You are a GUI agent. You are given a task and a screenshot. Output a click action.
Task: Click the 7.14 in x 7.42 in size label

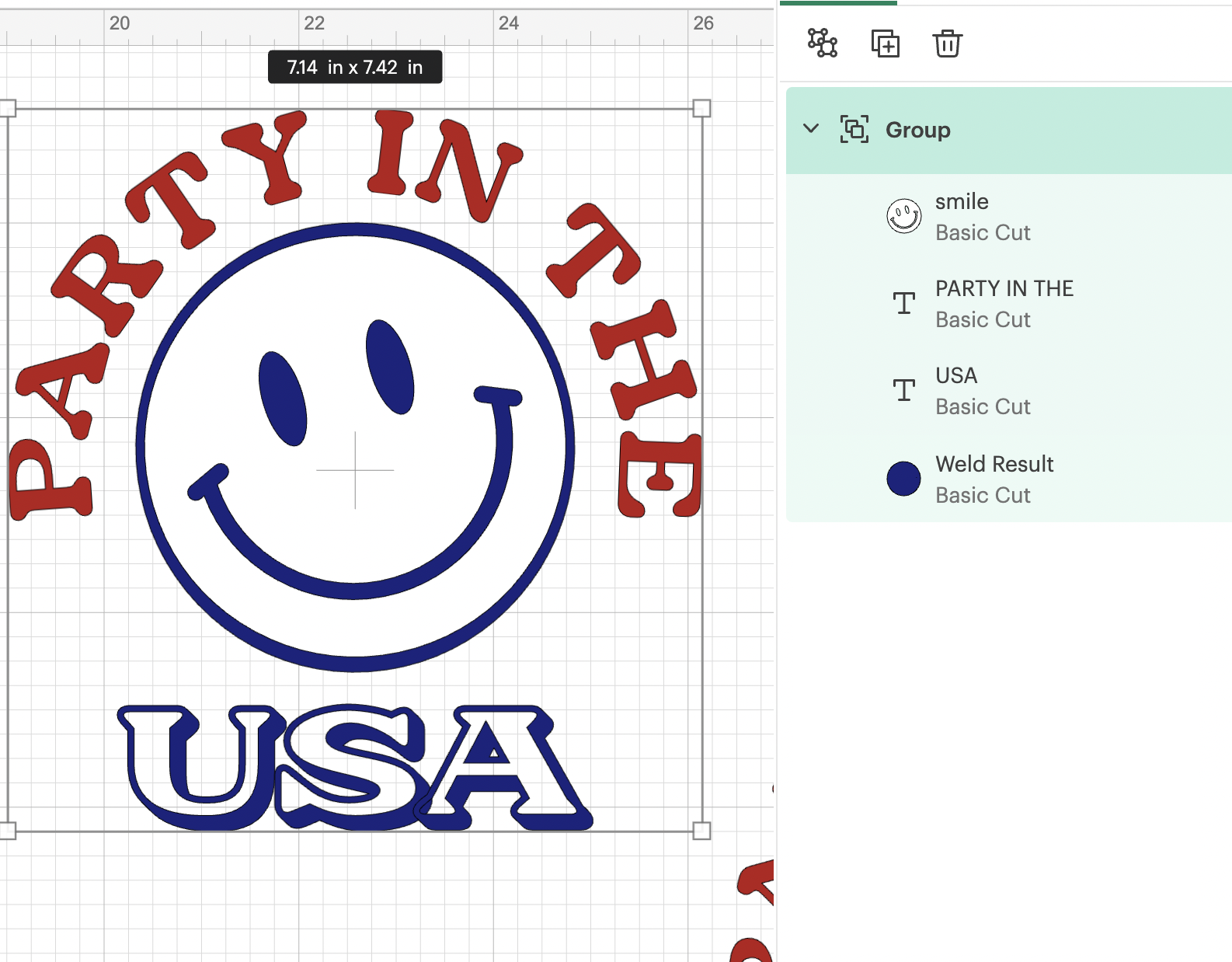coord(355,68)
